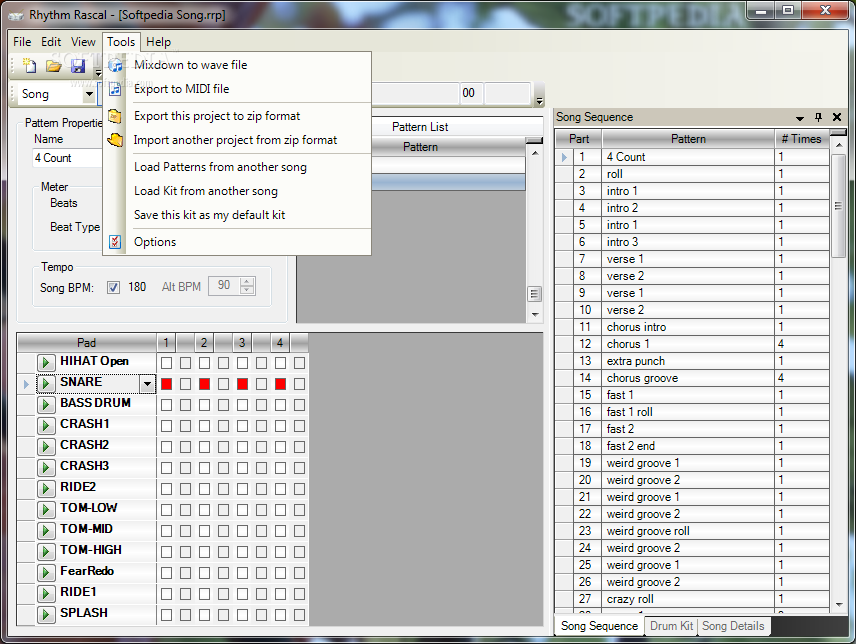Viewport: 856px width, 644px height.
Task: Choose Load Kit from another song
Action: click(206, 191)
